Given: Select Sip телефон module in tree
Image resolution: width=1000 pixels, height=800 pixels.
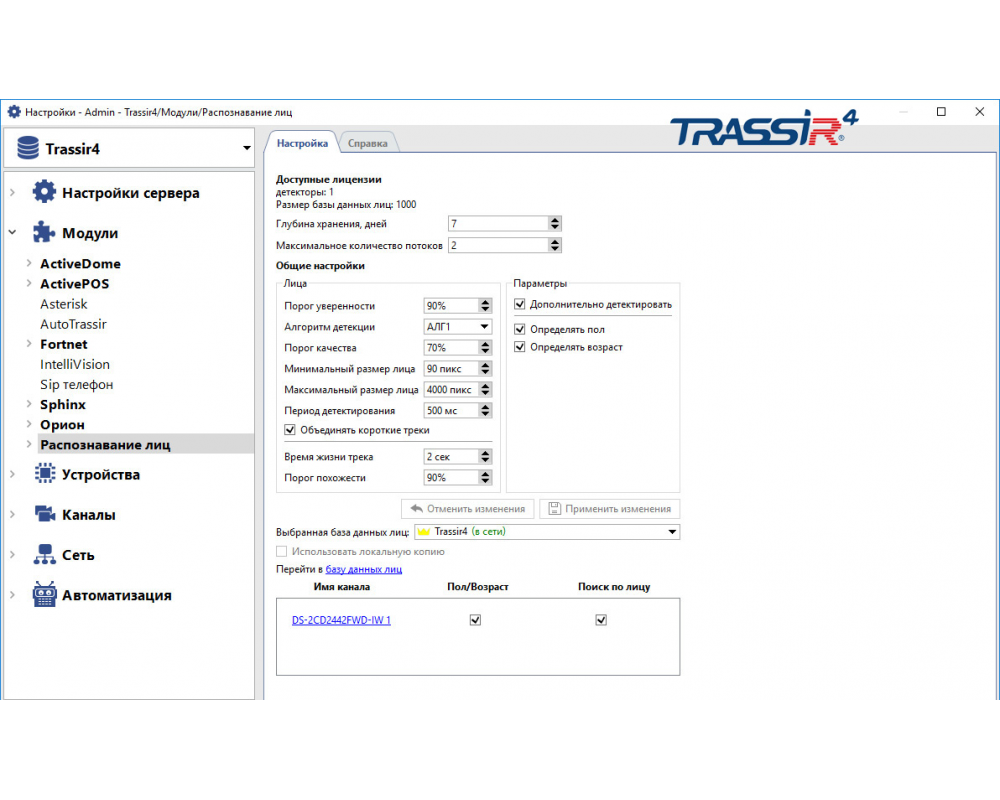Looking at the screenshot, I should click(77, 384).
